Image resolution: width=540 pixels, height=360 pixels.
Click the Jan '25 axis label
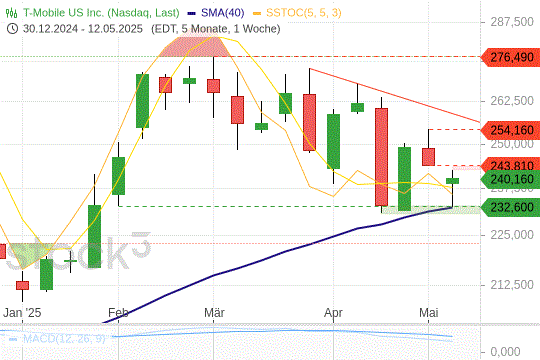click(x=22, y=313)
